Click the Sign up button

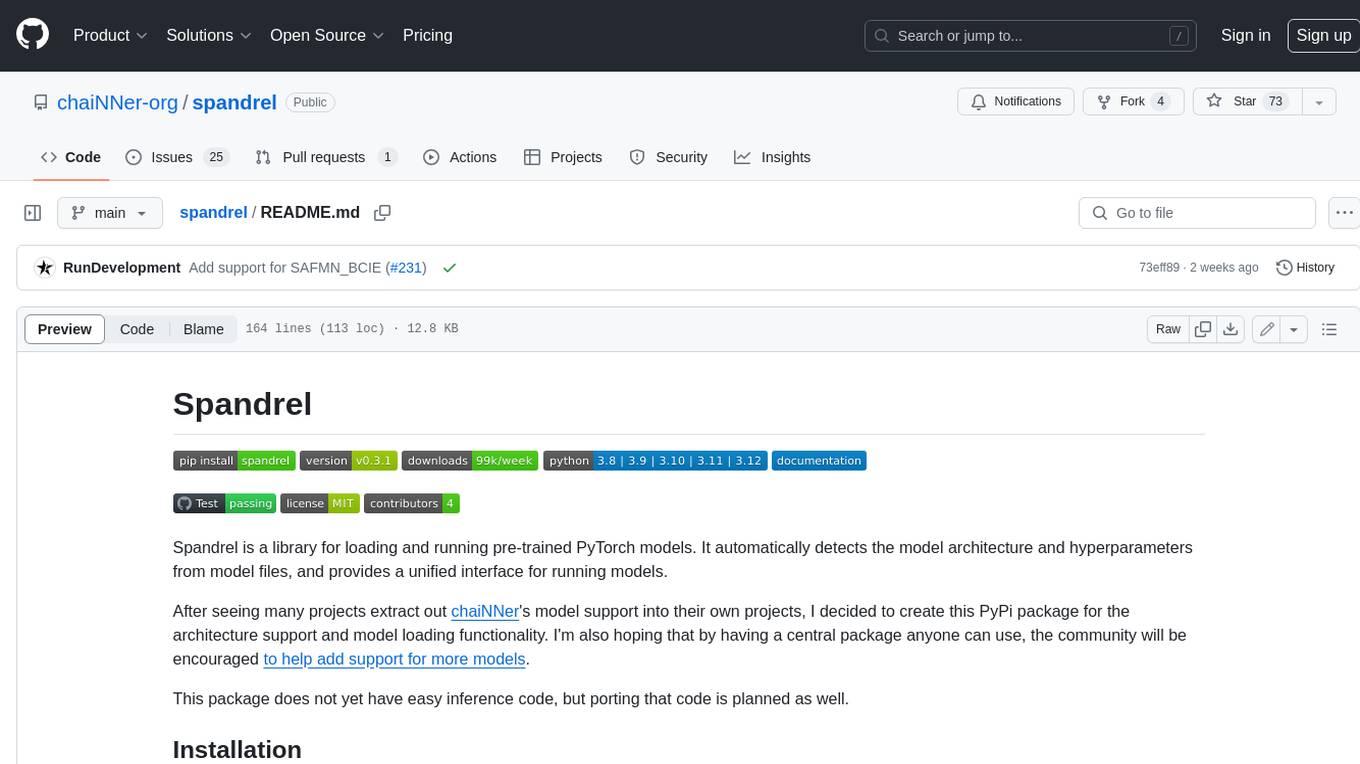pyautogui.click(x=1323, y=35)
